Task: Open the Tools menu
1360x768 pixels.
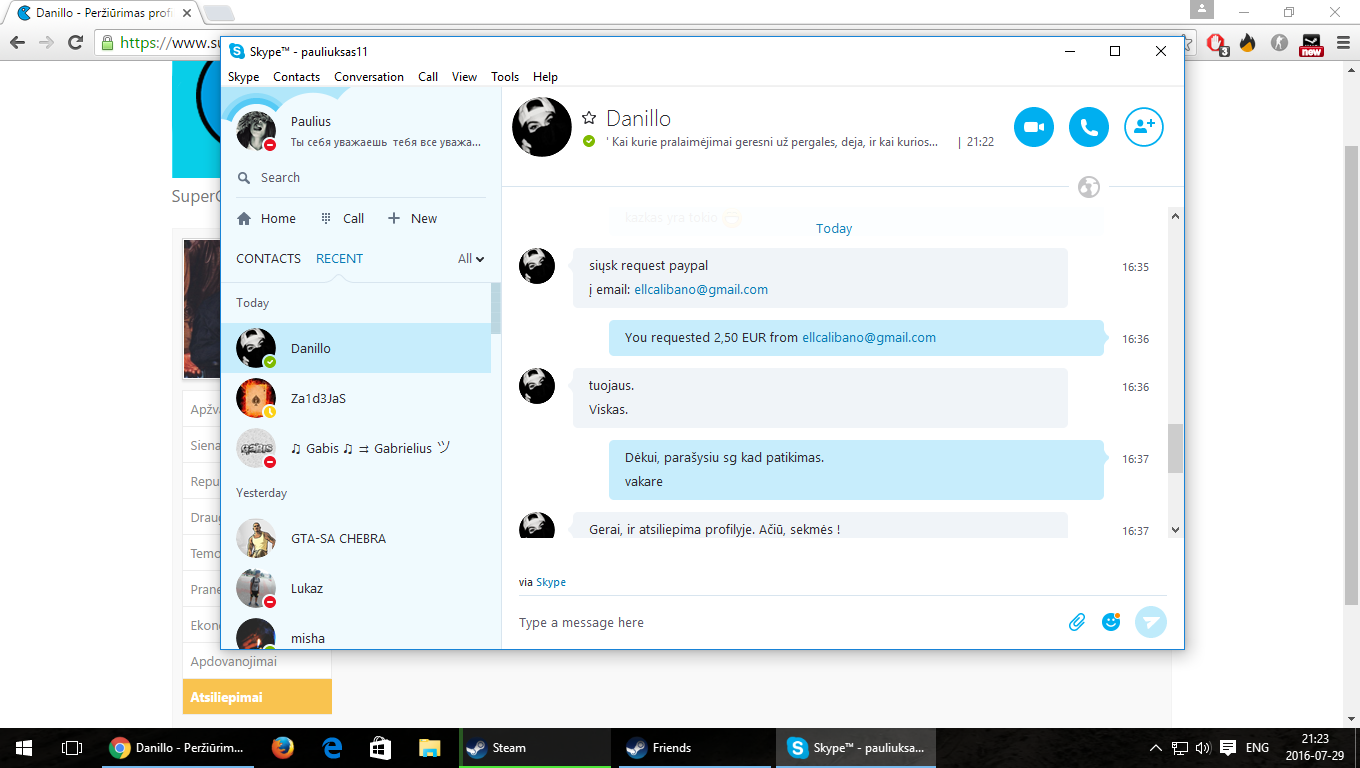Action: click(505, 77)
